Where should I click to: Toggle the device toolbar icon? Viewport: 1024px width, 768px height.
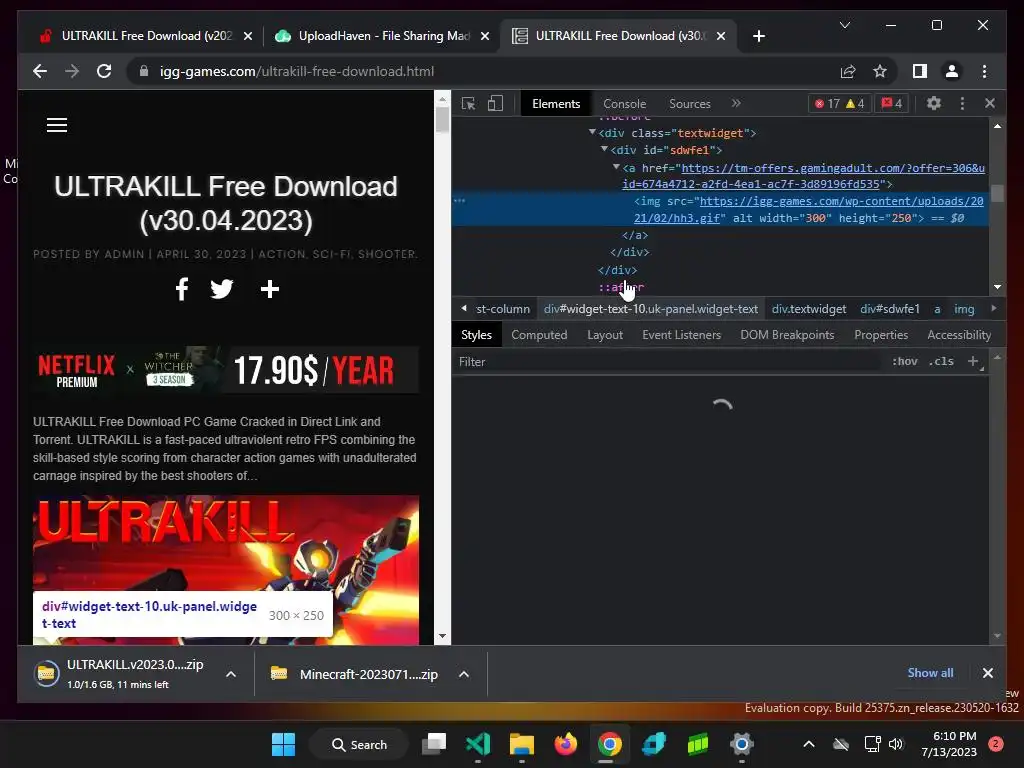pos(495,103)
